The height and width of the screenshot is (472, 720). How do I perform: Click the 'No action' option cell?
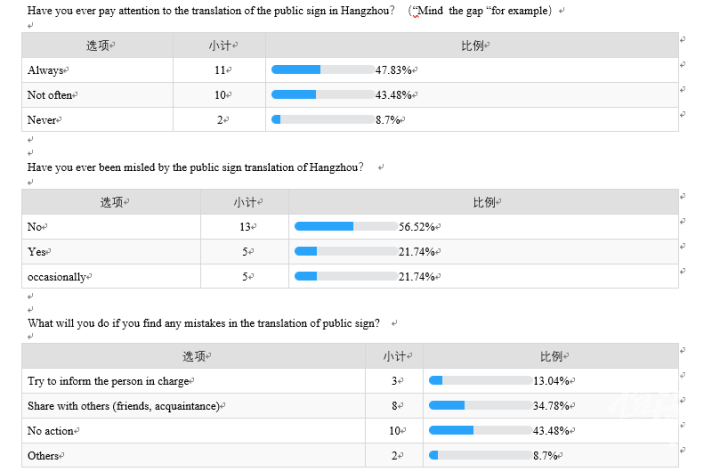point(194,431)
